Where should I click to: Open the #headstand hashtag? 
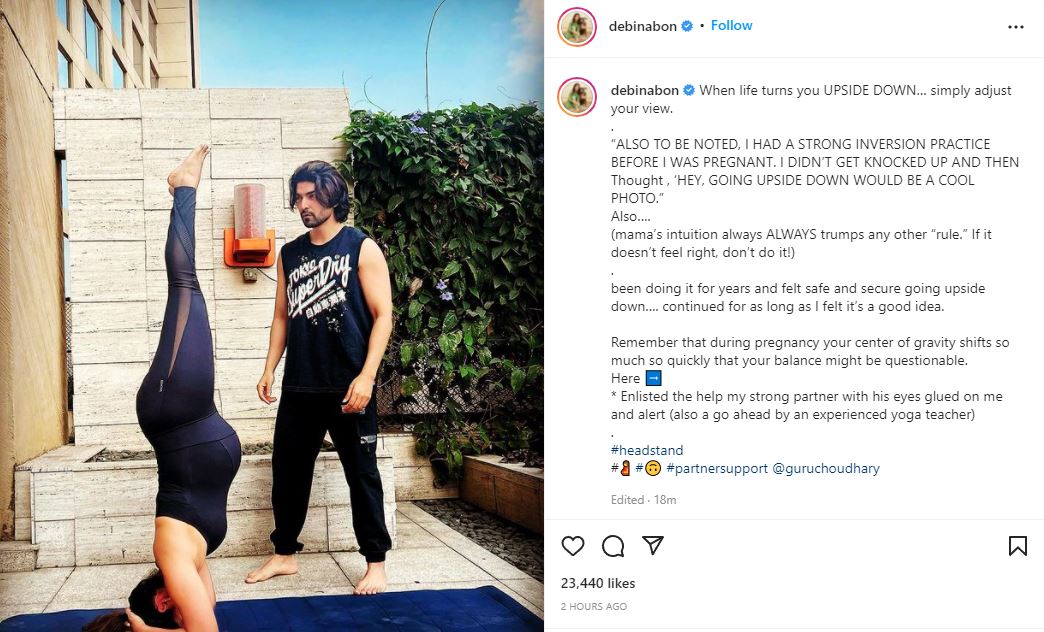[647, 450]
